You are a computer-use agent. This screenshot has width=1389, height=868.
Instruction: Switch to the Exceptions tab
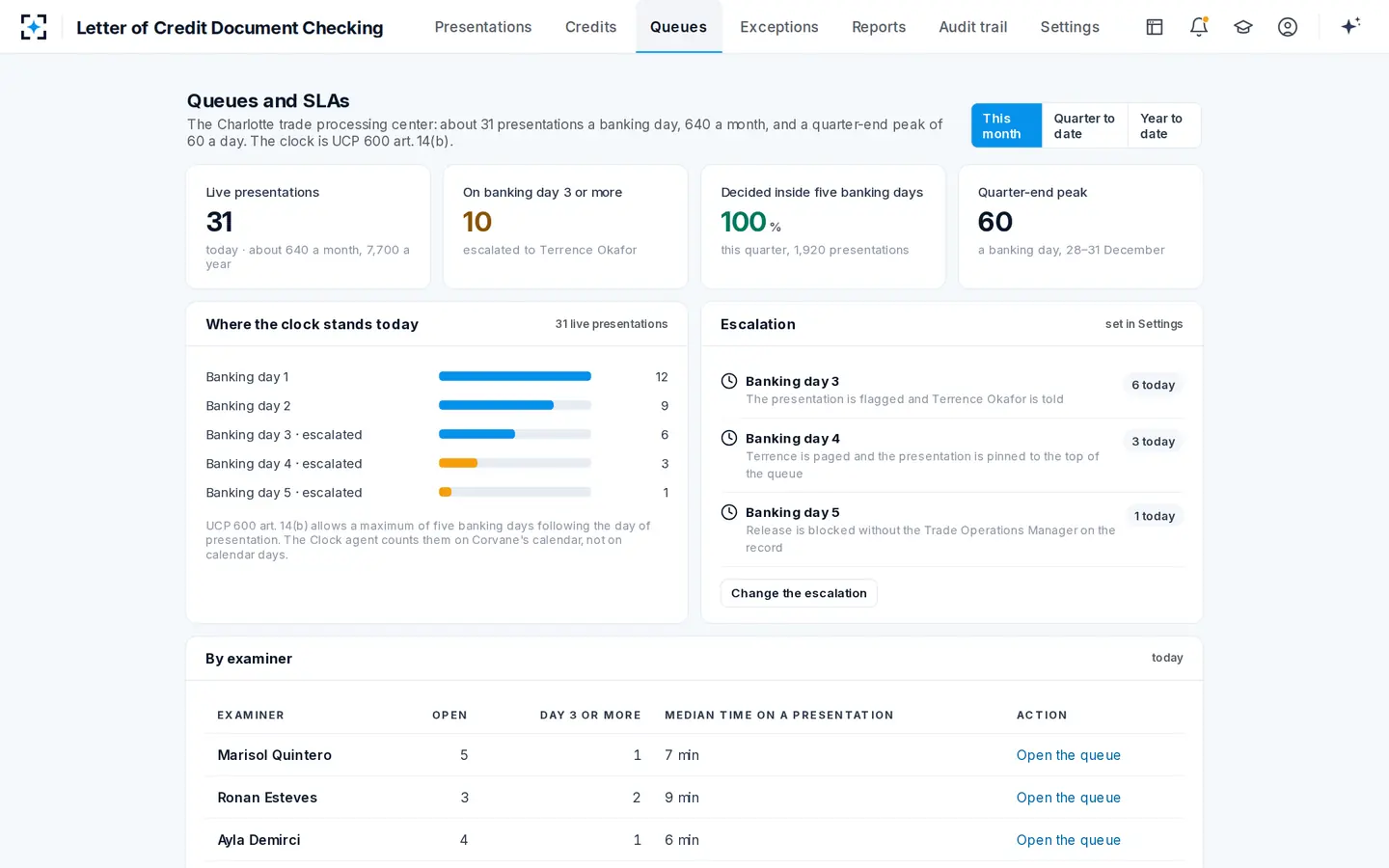[779, 27]
